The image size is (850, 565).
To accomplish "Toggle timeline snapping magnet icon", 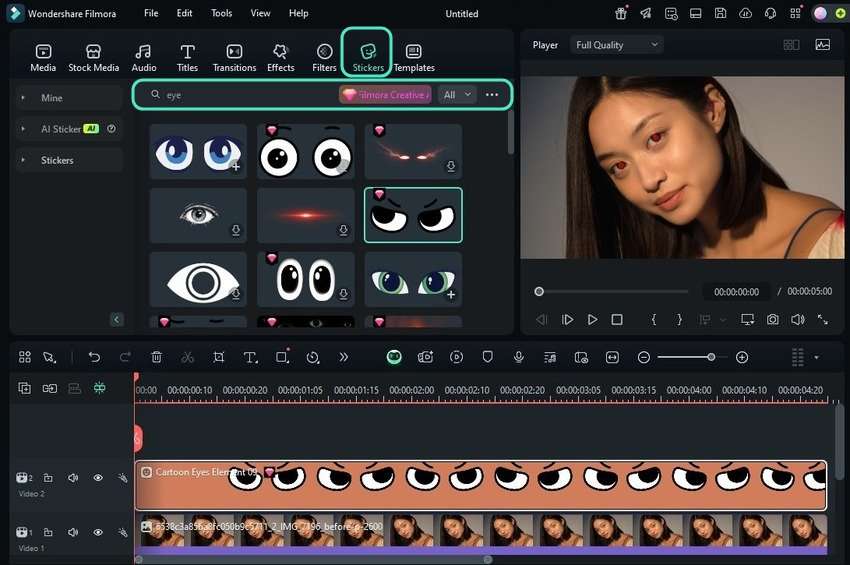I will [99, 388].
